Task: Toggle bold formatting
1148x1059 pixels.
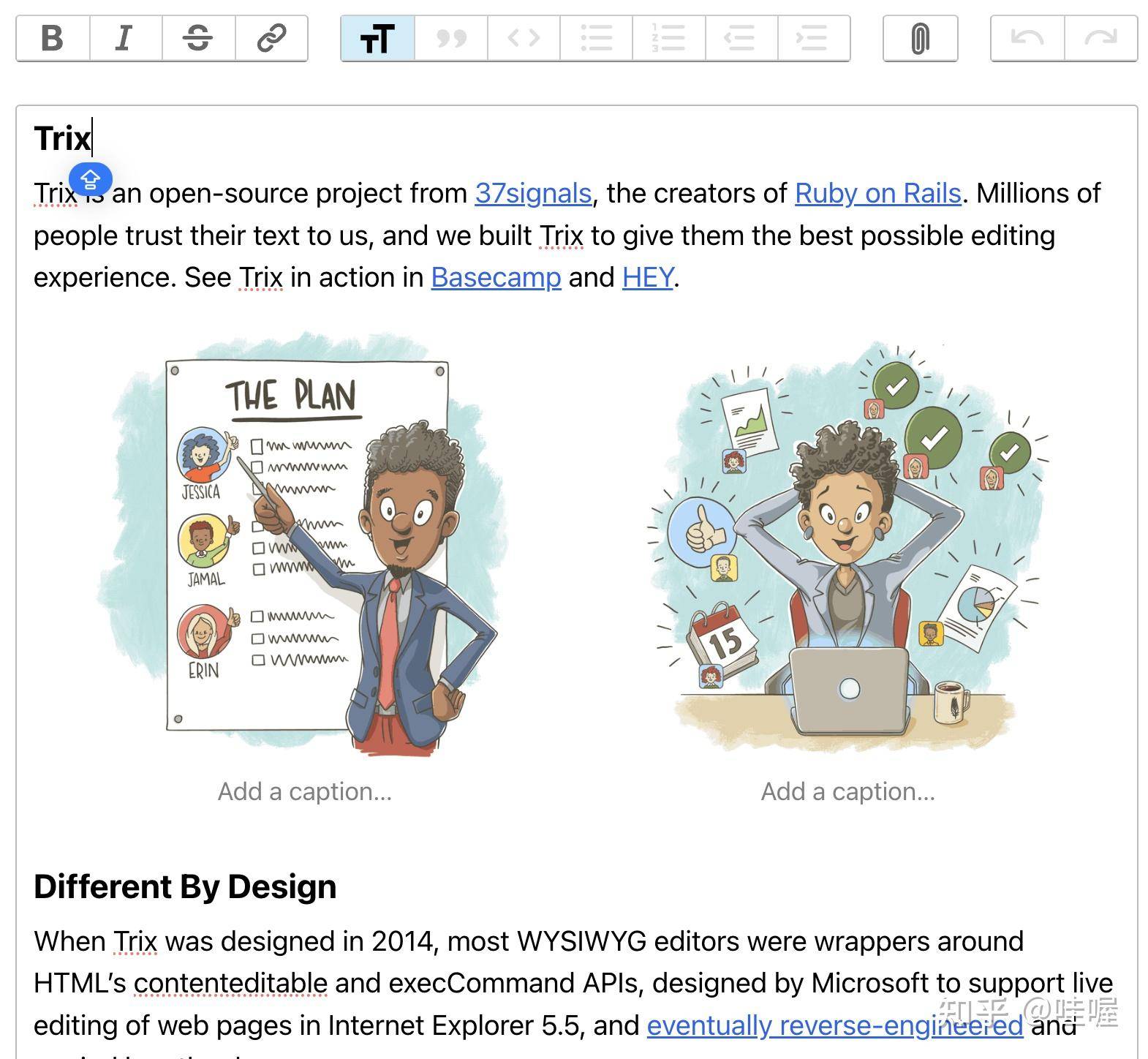Action: [53, 38]
